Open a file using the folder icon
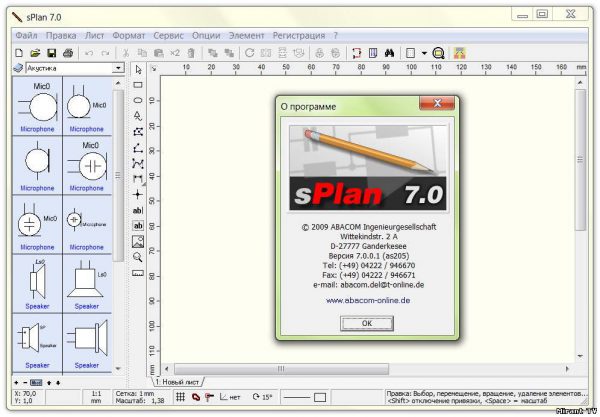 point(35,53)
